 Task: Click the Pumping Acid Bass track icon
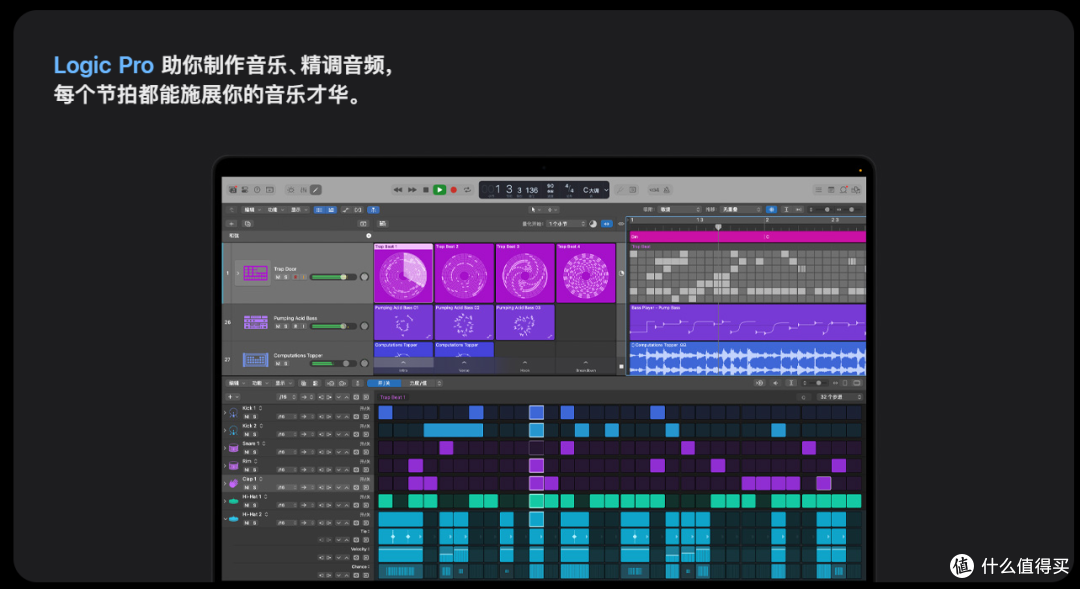[x=256, y=322]
